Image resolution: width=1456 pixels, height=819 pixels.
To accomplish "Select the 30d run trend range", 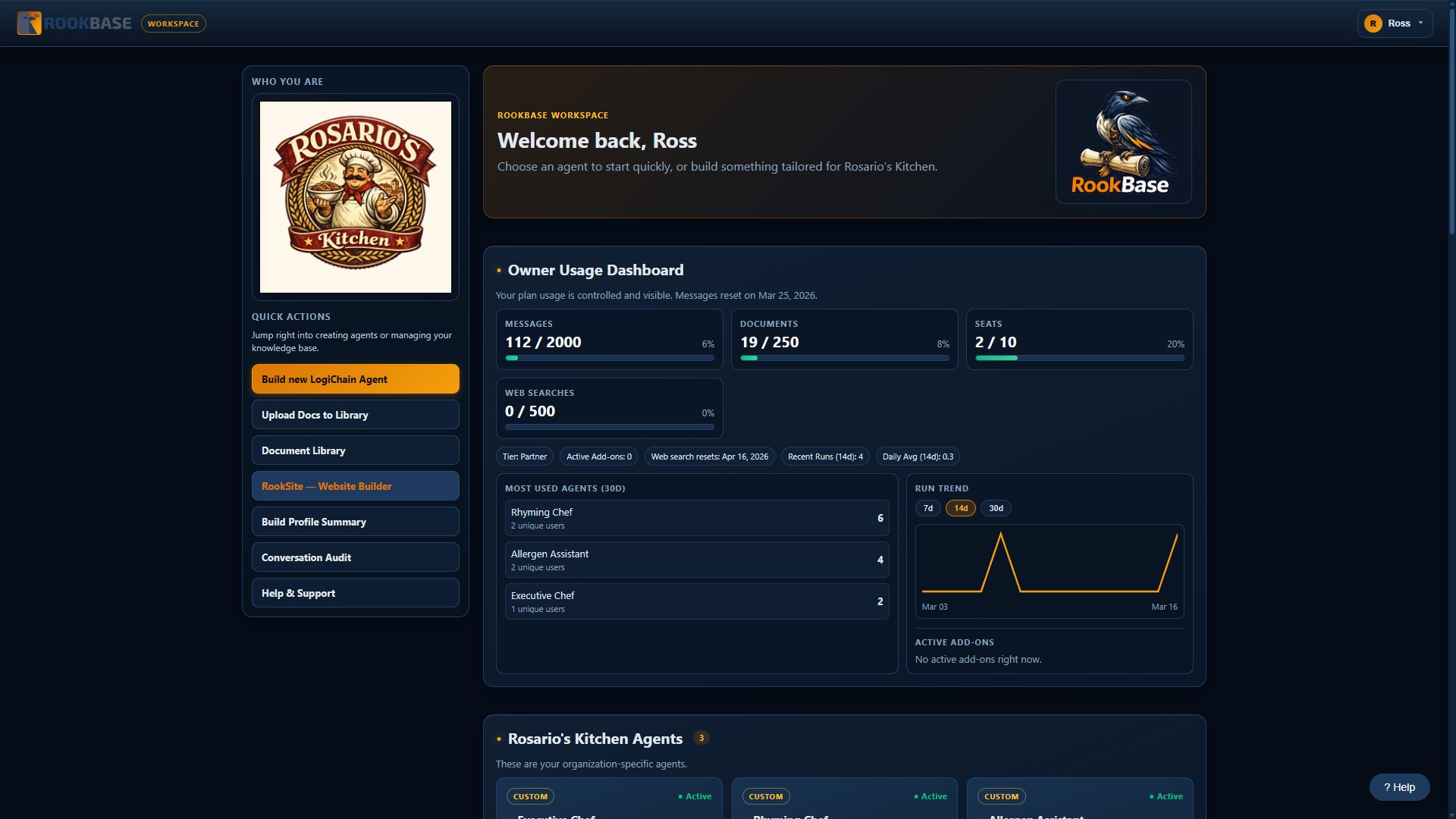I will tap(996, 508).
